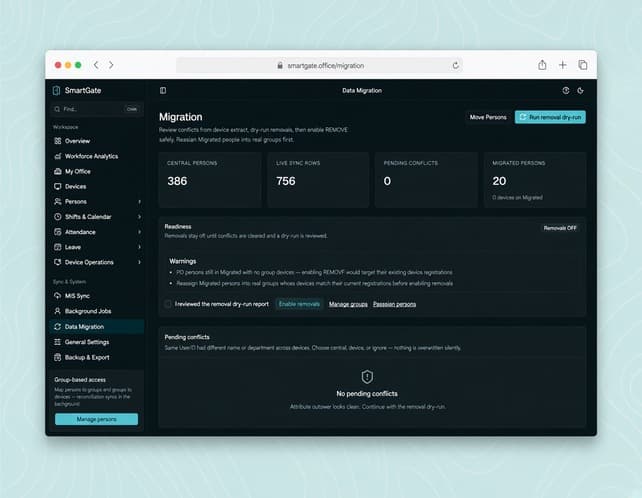Open a new browser tab
The image size is (642, 498).
563,65
